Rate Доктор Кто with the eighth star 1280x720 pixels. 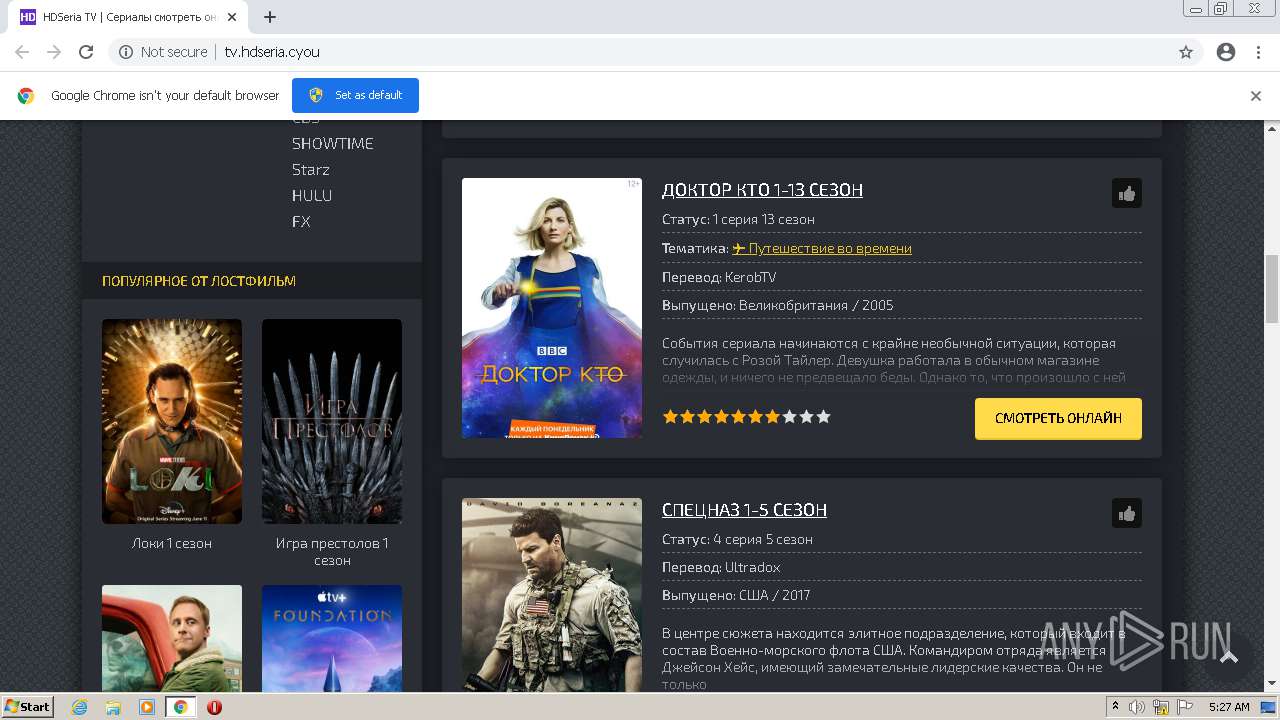coord(789,417)
